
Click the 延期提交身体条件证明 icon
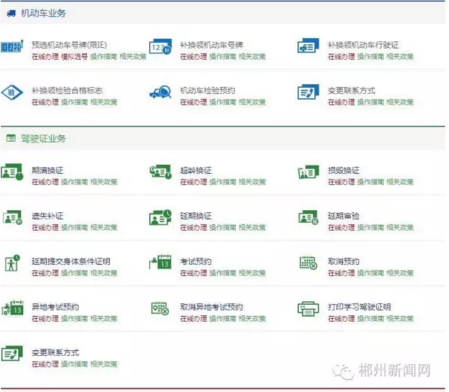click(x=12, y=263)
